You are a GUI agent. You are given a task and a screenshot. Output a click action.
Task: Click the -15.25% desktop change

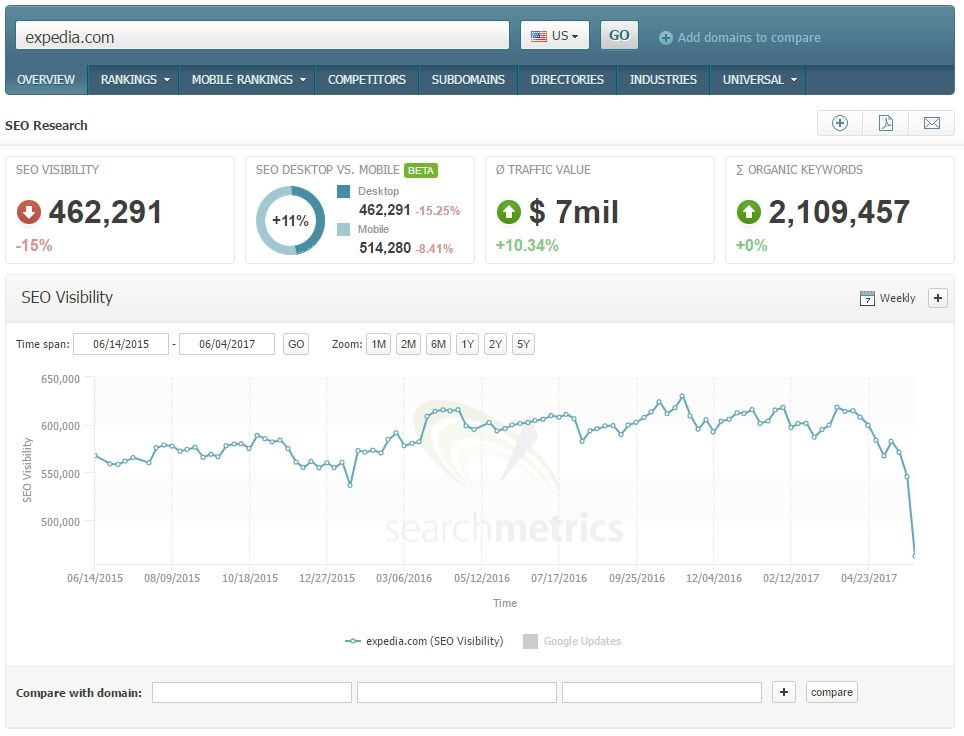[x=438, y=210]
